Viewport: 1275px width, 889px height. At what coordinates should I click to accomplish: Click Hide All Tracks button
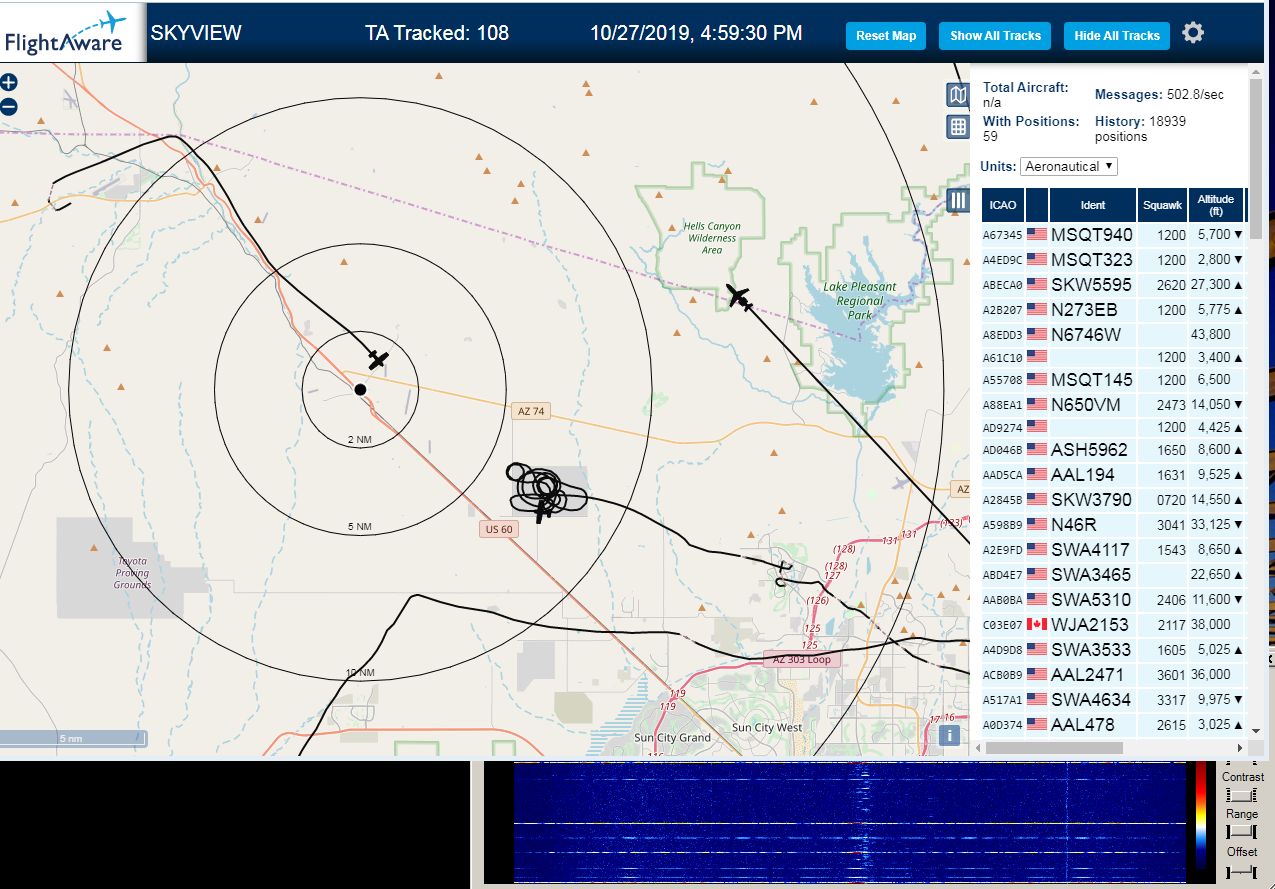click(x=1117, y=35)
